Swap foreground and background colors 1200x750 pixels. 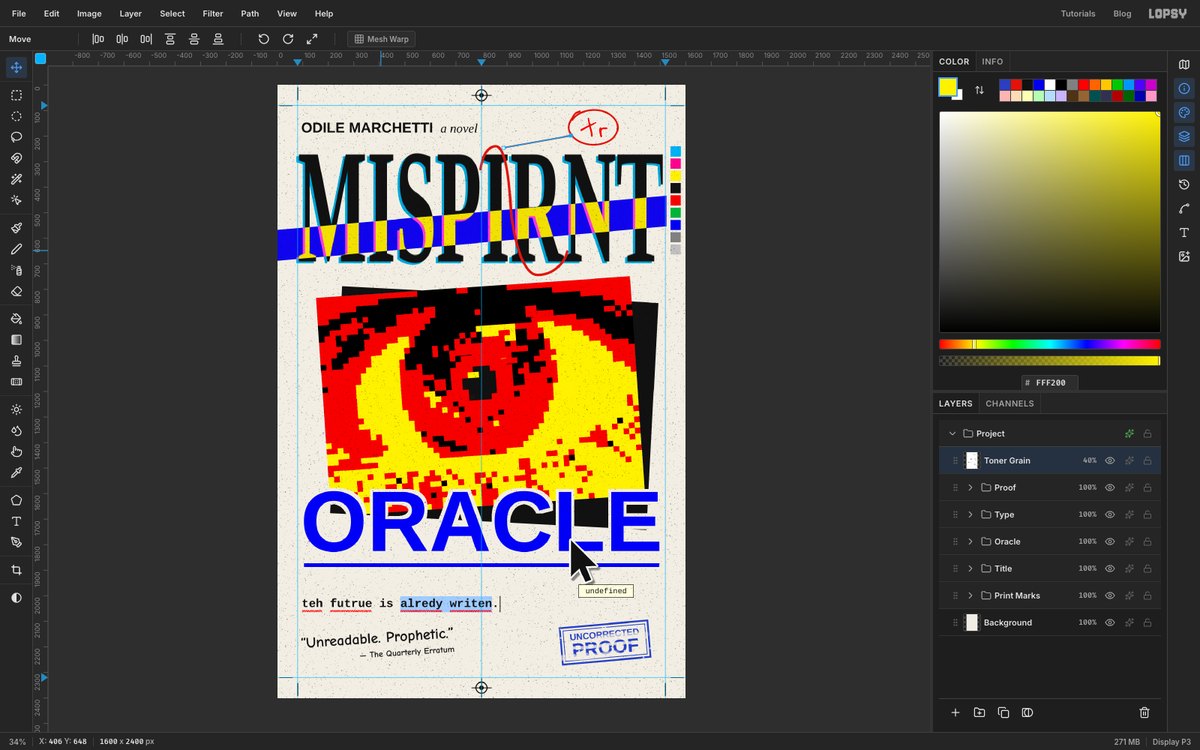click(x=979, y=90)
